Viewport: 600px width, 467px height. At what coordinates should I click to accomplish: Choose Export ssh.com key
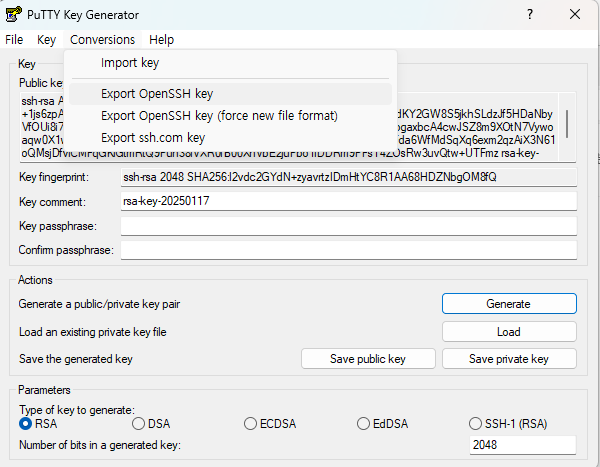point(230,137)
